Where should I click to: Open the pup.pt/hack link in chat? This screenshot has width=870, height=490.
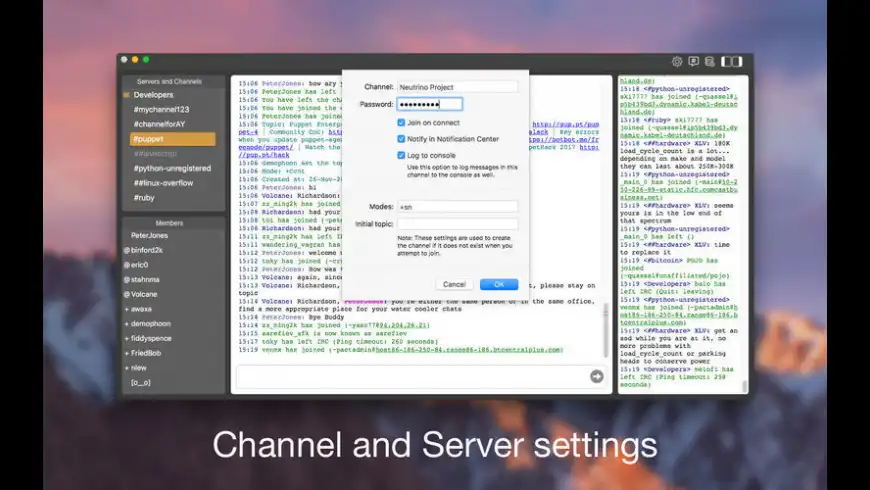pos(264,155)
